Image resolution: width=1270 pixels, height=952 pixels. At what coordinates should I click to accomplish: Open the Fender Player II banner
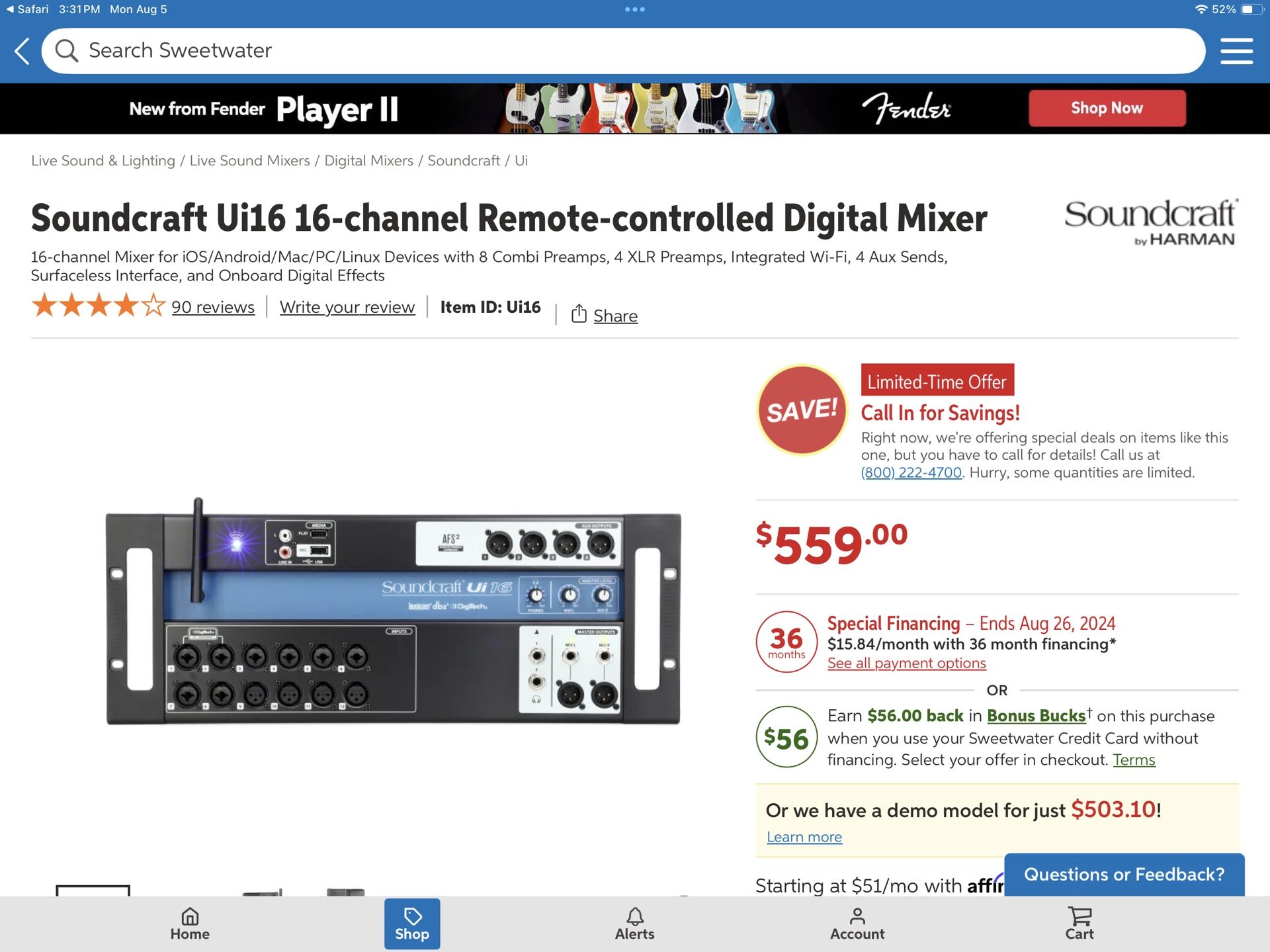point(635,108)
